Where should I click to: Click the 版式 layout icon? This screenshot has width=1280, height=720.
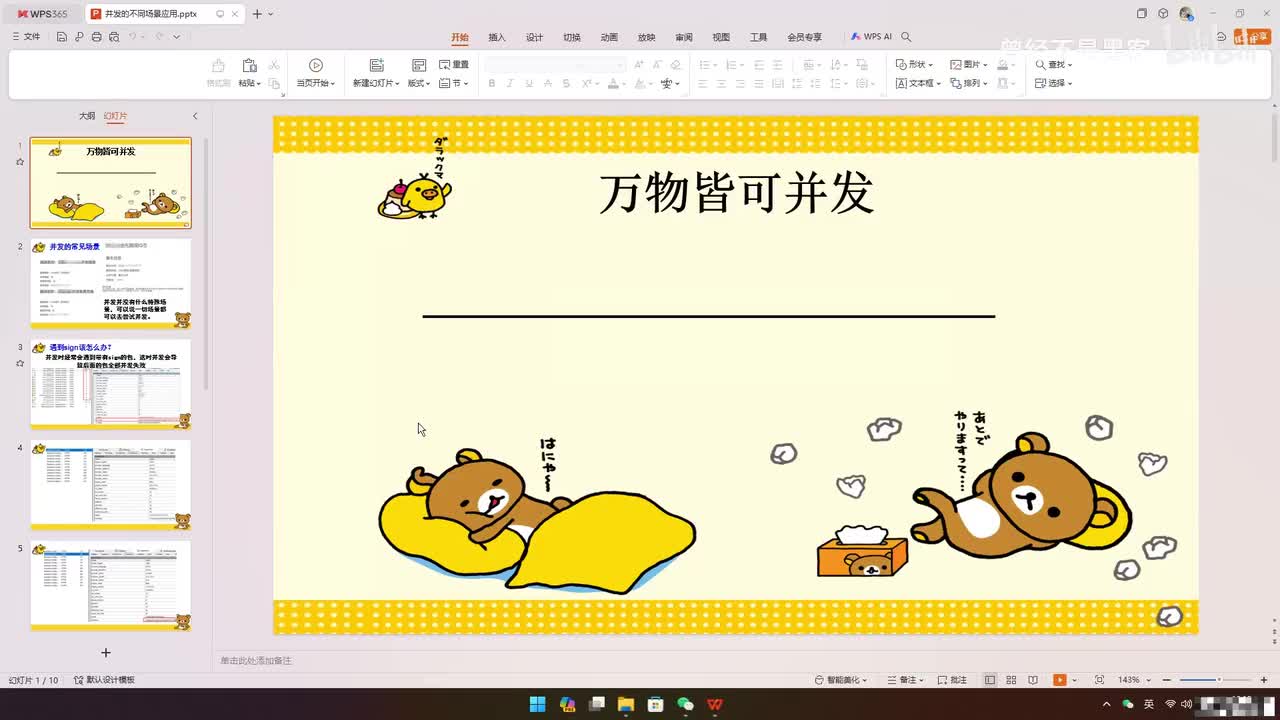pyautogui.click(x=419, y=65)
